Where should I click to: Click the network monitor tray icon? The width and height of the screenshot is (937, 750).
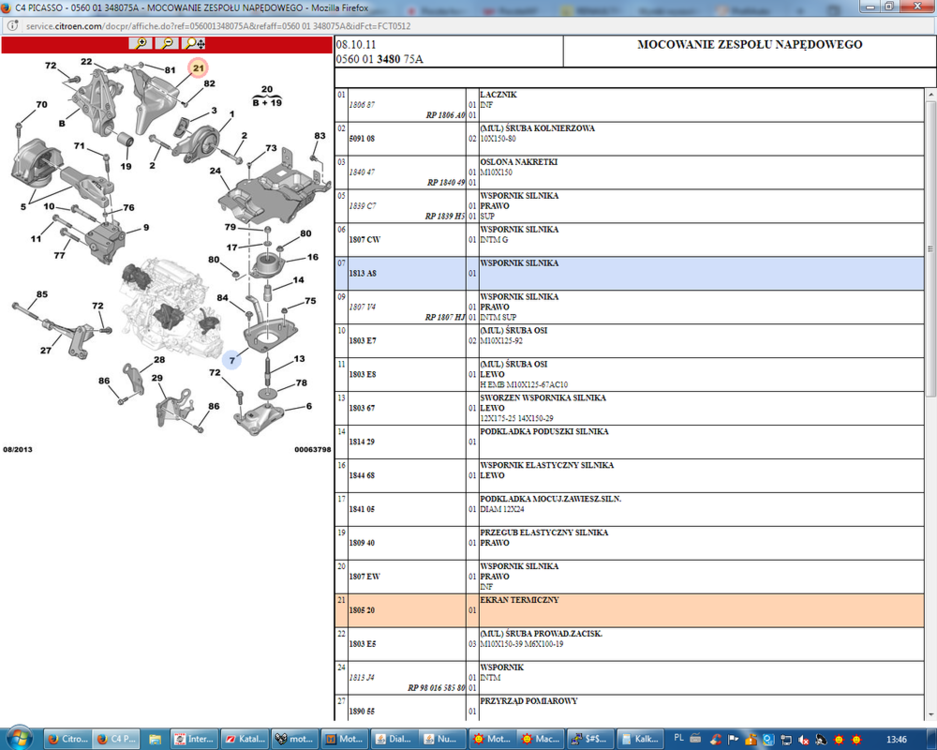[x=786, y=739]
